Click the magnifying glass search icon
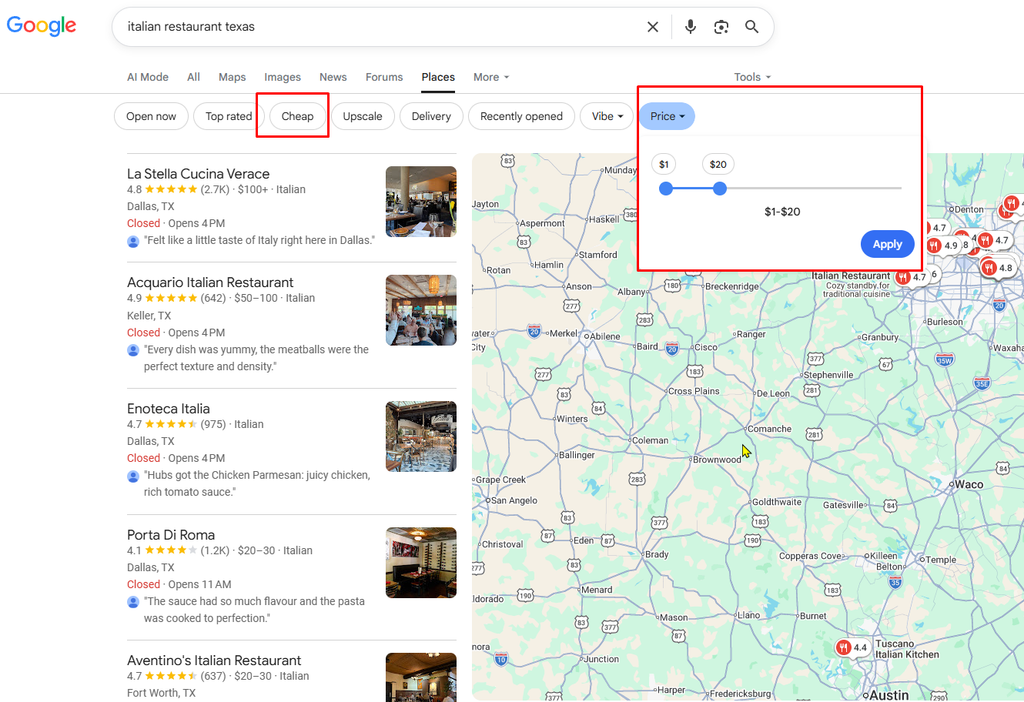The height and width of the screenshot is (702, 1024). pos(752,27)
